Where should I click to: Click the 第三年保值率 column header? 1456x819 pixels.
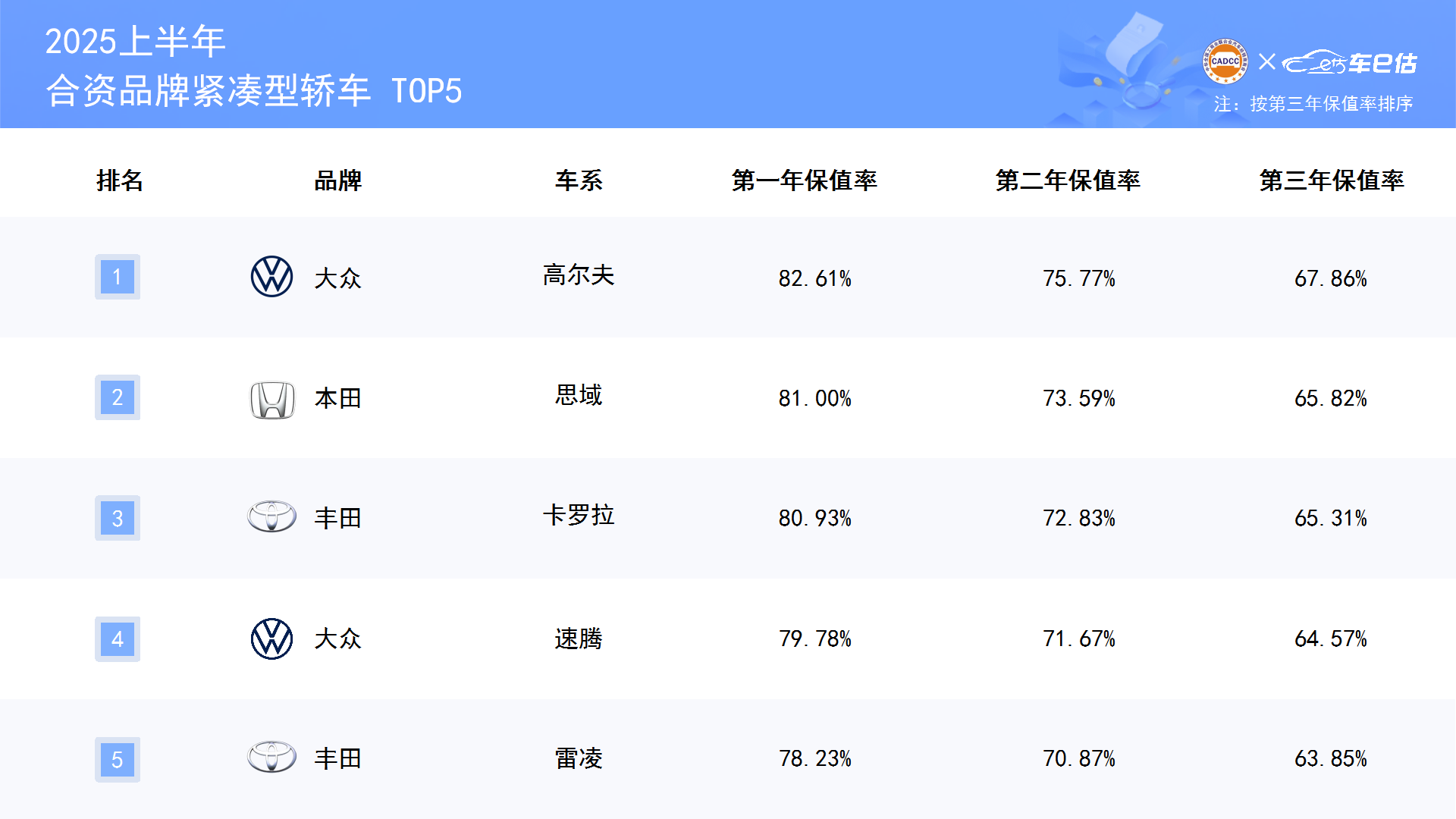tap(1332, 180)
